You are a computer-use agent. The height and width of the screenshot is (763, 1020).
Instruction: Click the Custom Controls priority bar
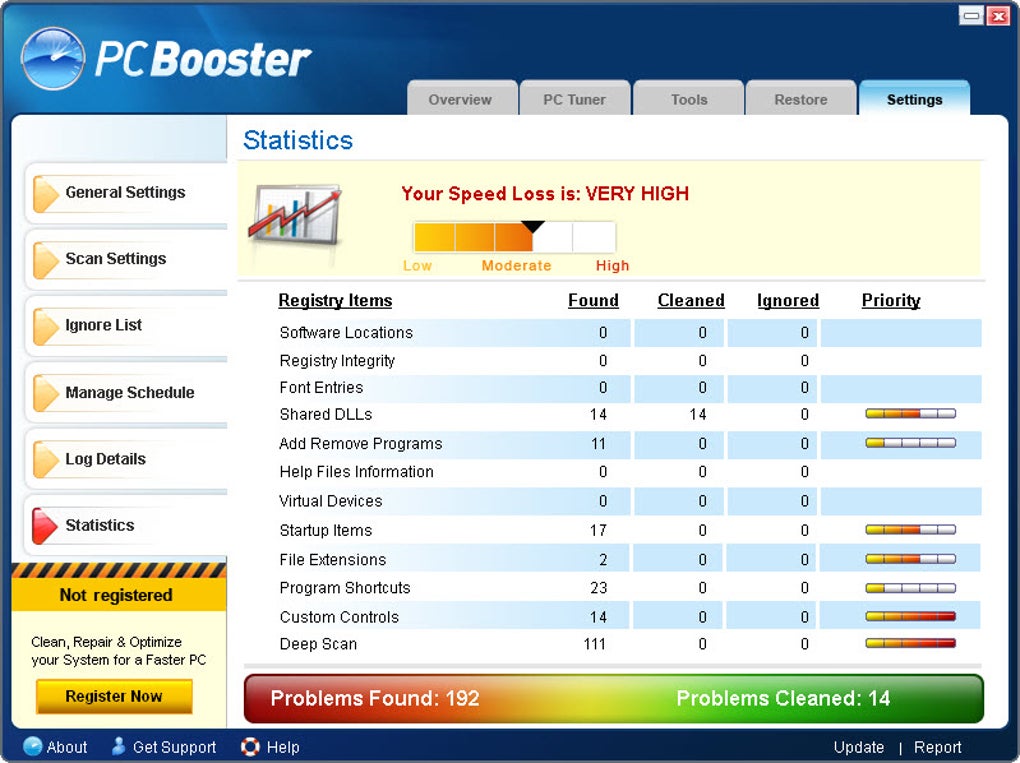click(x=910, y=617)
